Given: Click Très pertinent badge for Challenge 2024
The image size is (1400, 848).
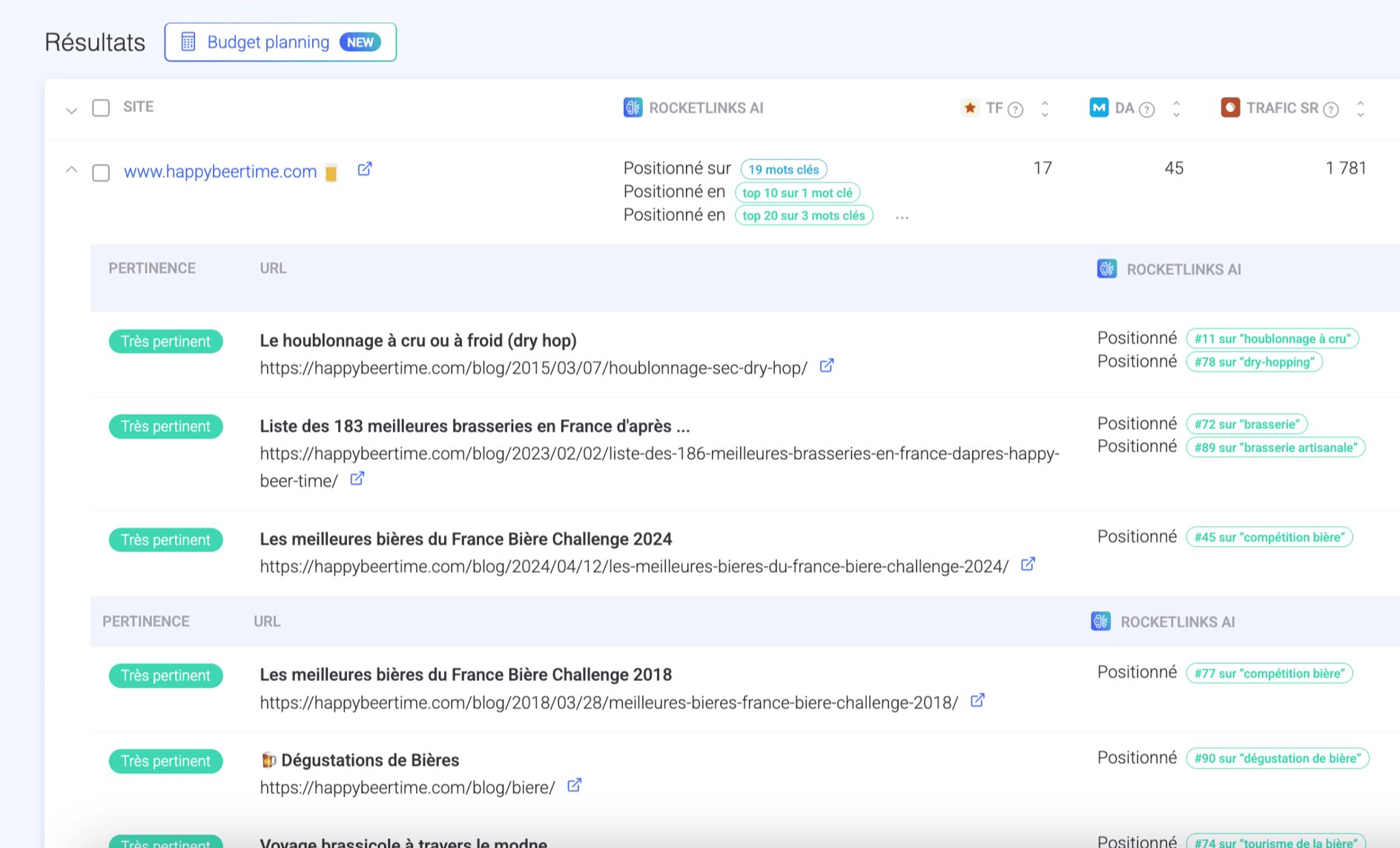Looking at the screenshot, I should tap(166, 540).
